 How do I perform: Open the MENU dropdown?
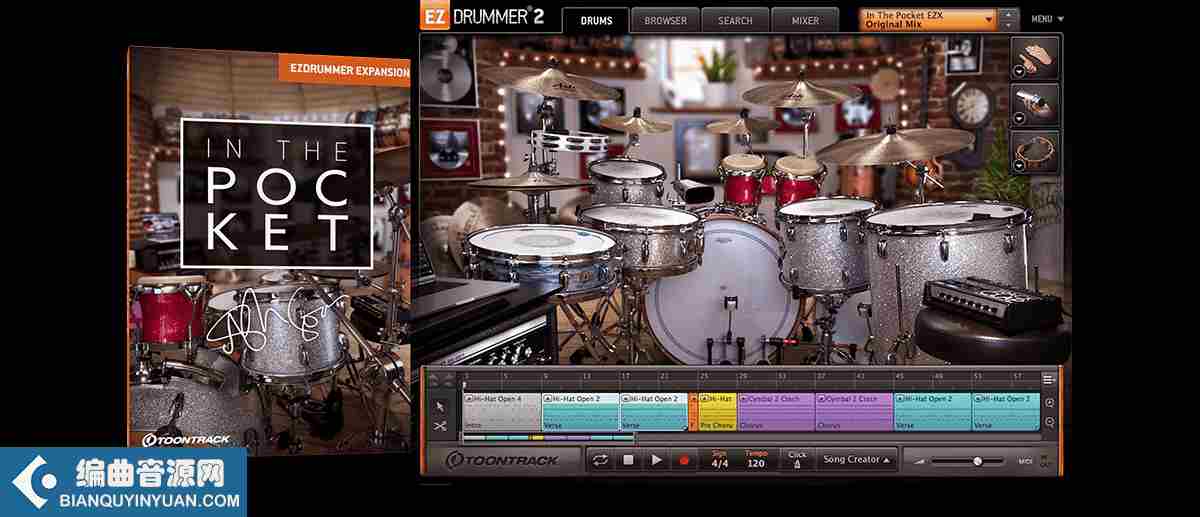point(1047,19)
